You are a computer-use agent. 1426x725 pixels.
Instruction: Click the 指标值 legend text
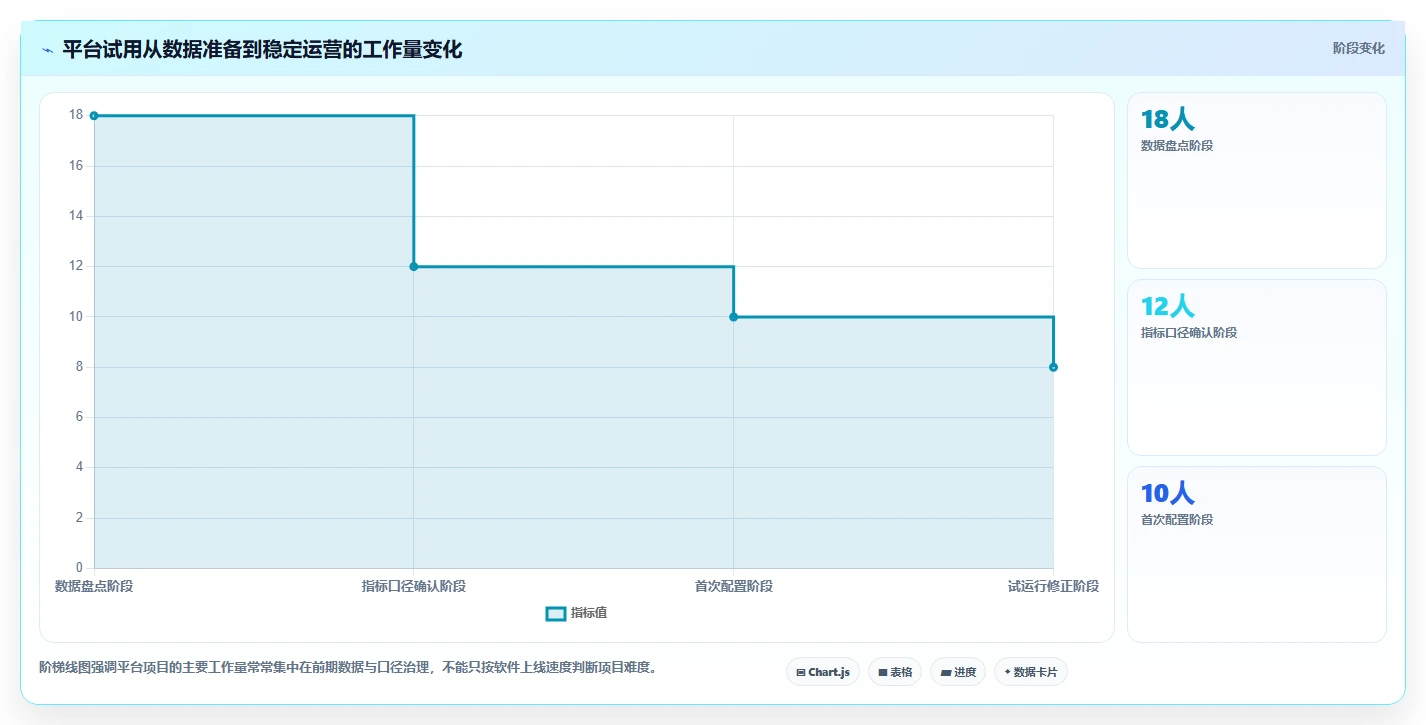coord(589,613)
